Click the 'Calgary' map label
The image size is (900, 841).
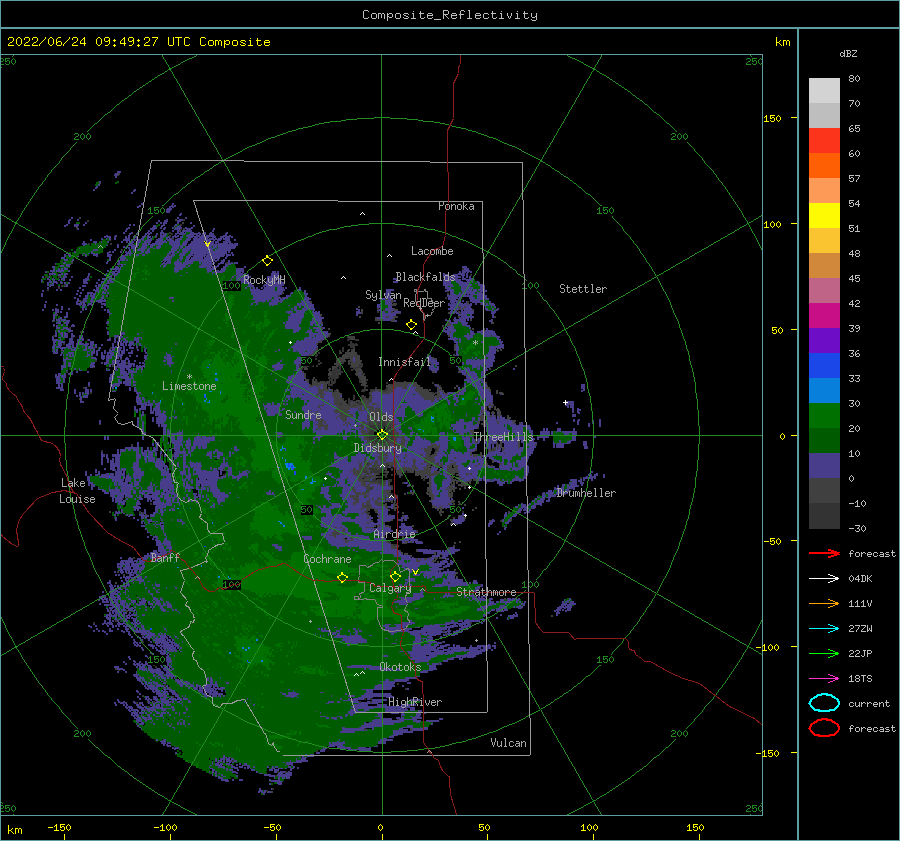pyautogui.click(x=390, y=588)
